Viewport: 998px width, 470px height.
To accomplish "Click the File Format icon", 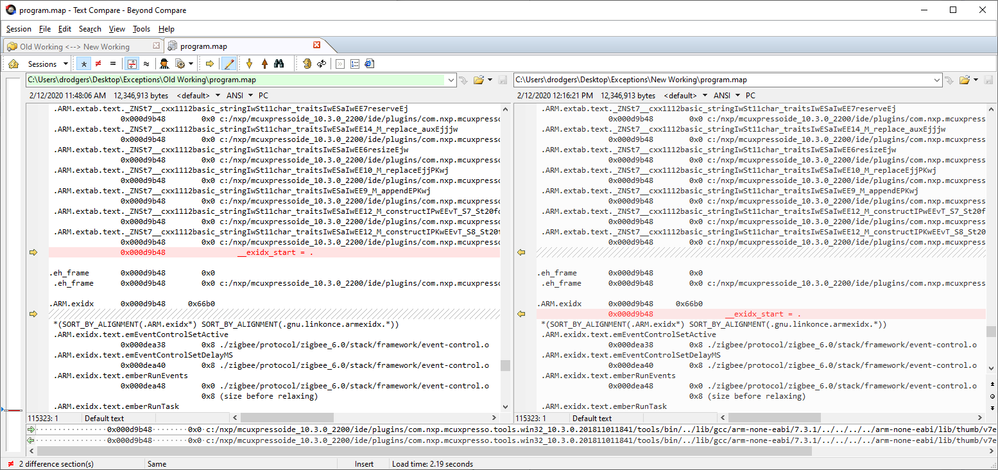I will (179, 64).
